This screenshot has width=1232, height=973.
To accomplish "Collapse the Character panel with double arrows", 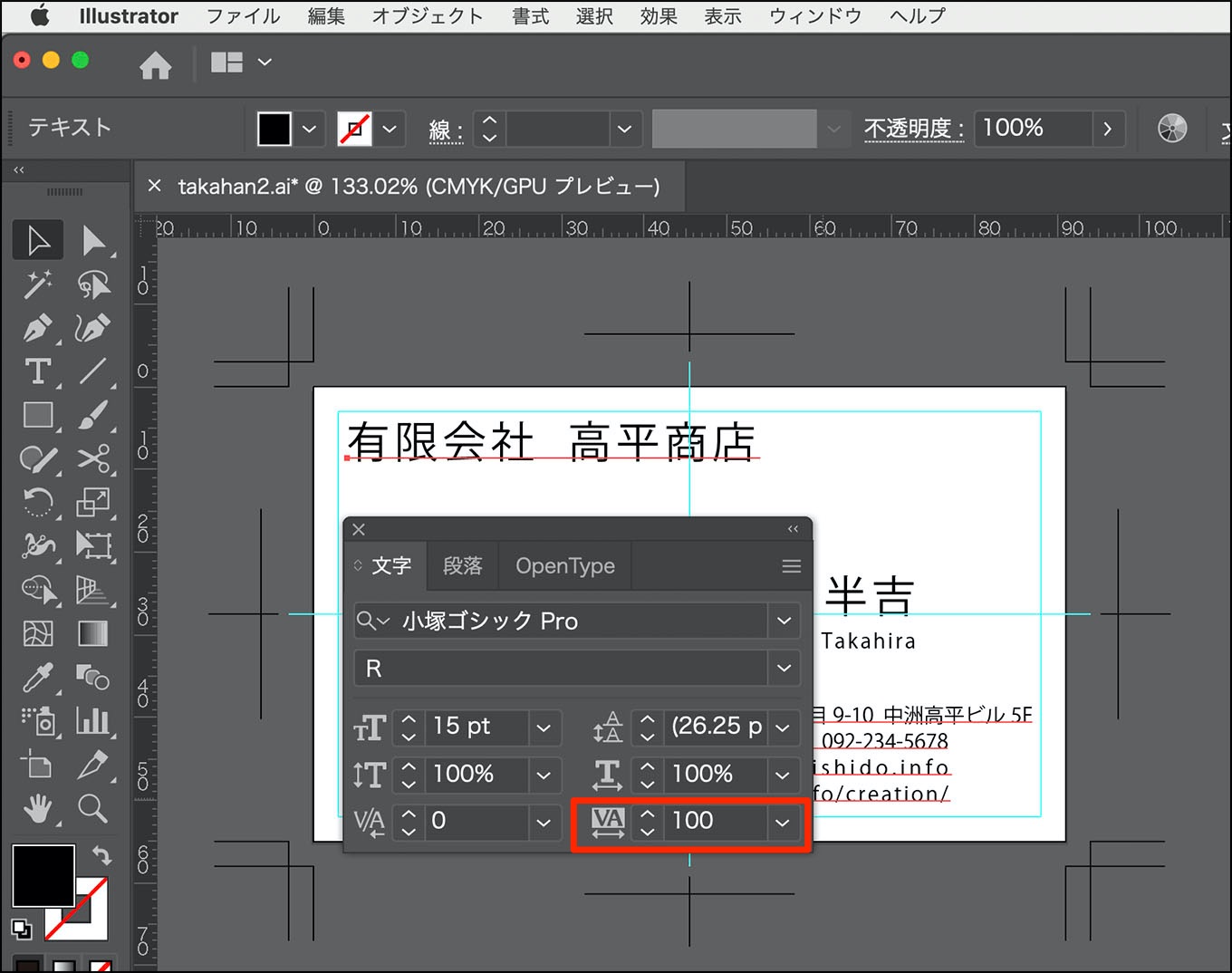I will click(x=794, y=529).
